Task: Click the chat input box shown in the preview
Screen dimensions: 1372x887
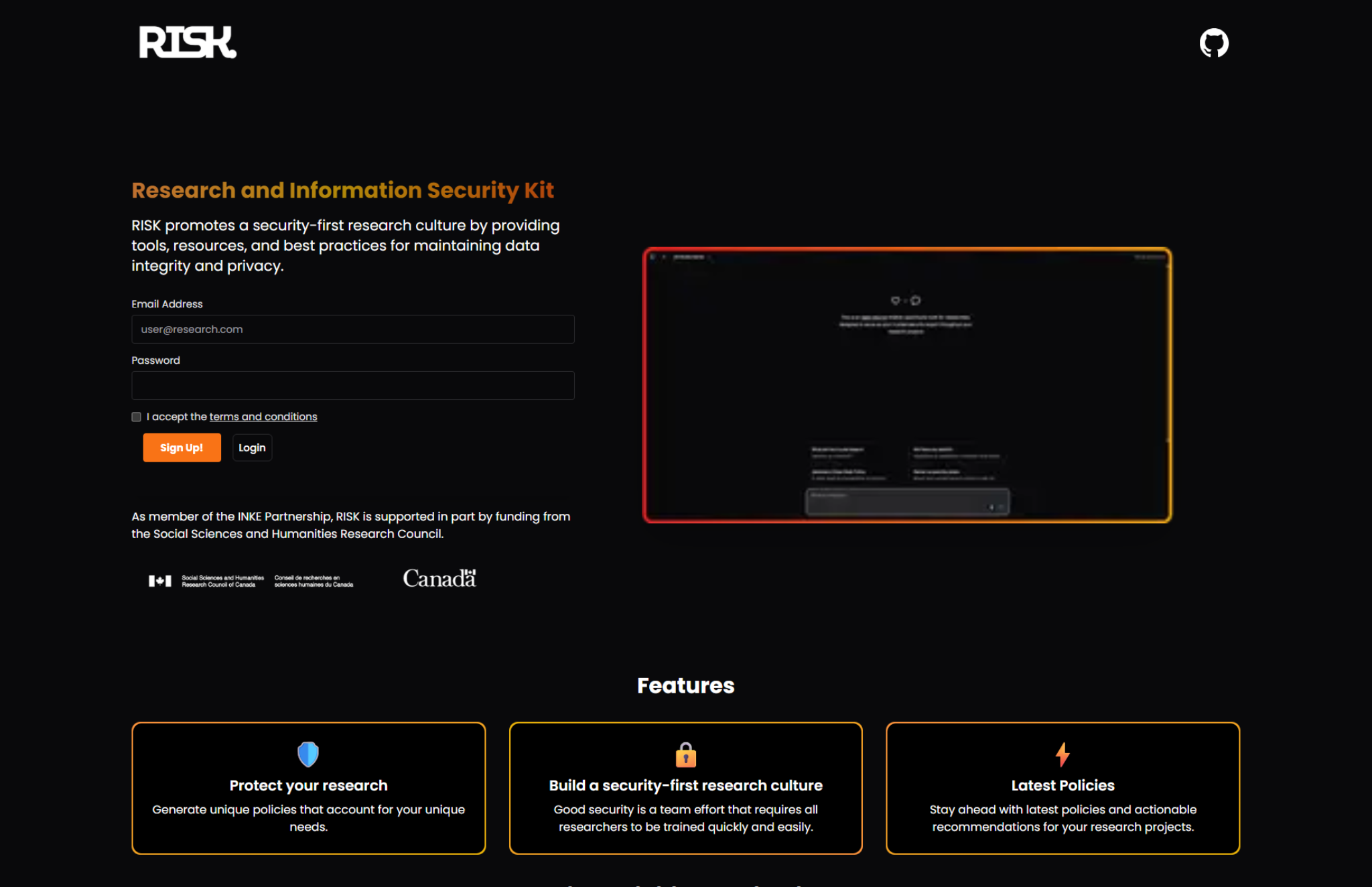Action: pos(907,502)
